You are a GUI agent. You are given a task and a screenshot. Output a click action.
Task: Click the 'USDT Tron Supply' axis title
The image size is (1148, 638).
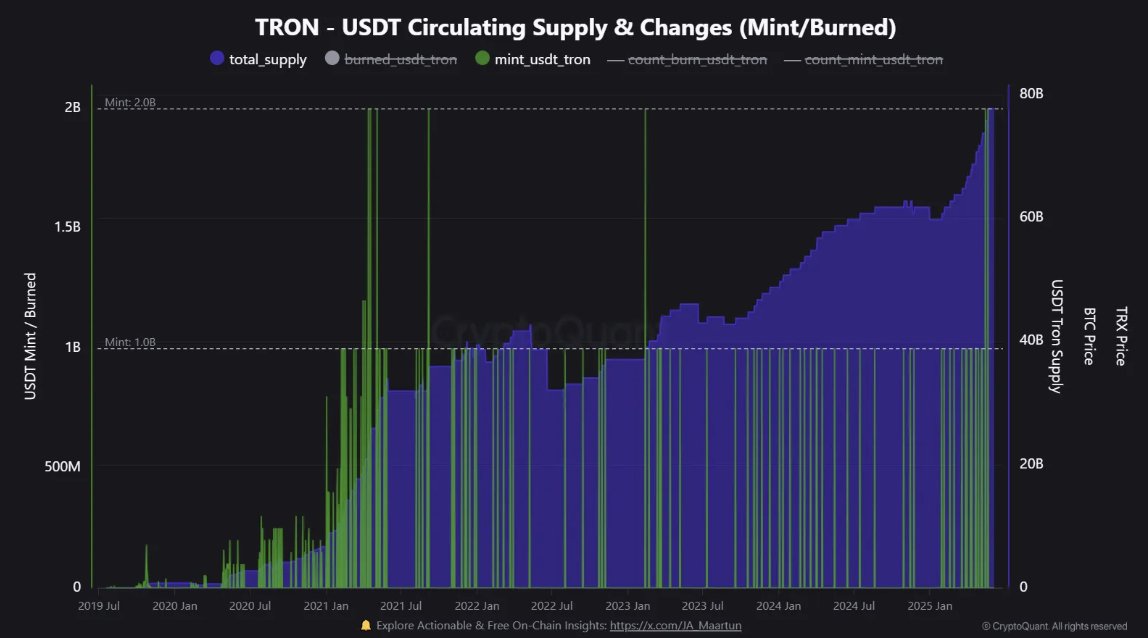click(x=1056, y=336)
